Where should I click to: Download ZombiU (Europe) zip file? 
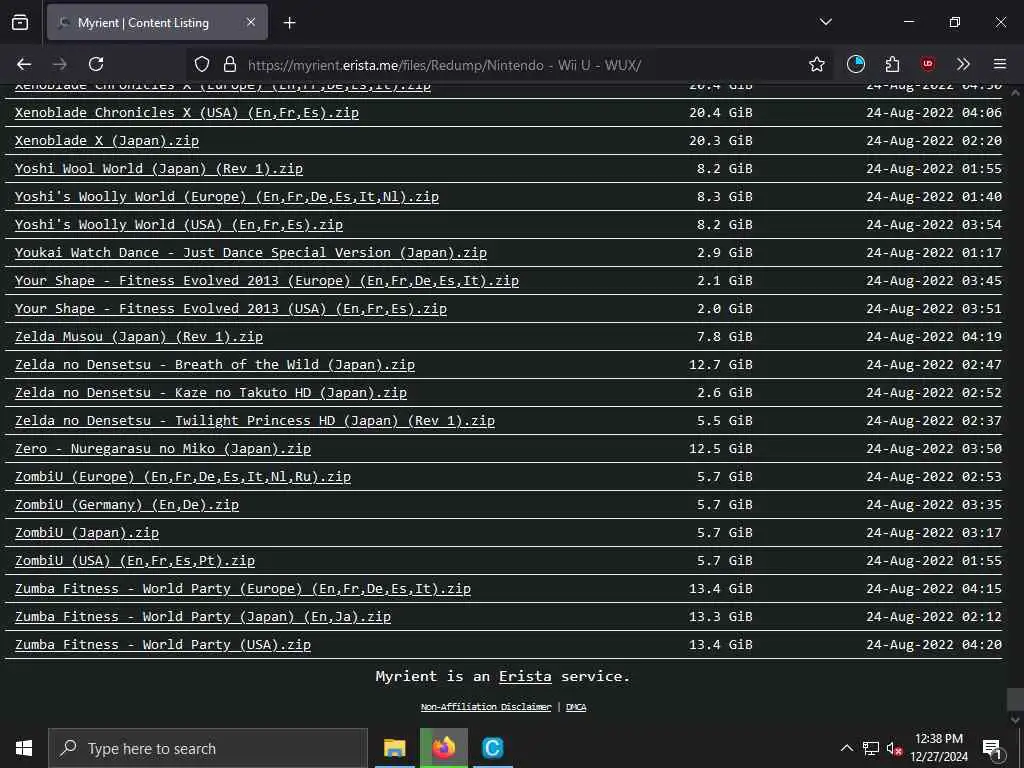pyautogui.click(x=183, y=477)
